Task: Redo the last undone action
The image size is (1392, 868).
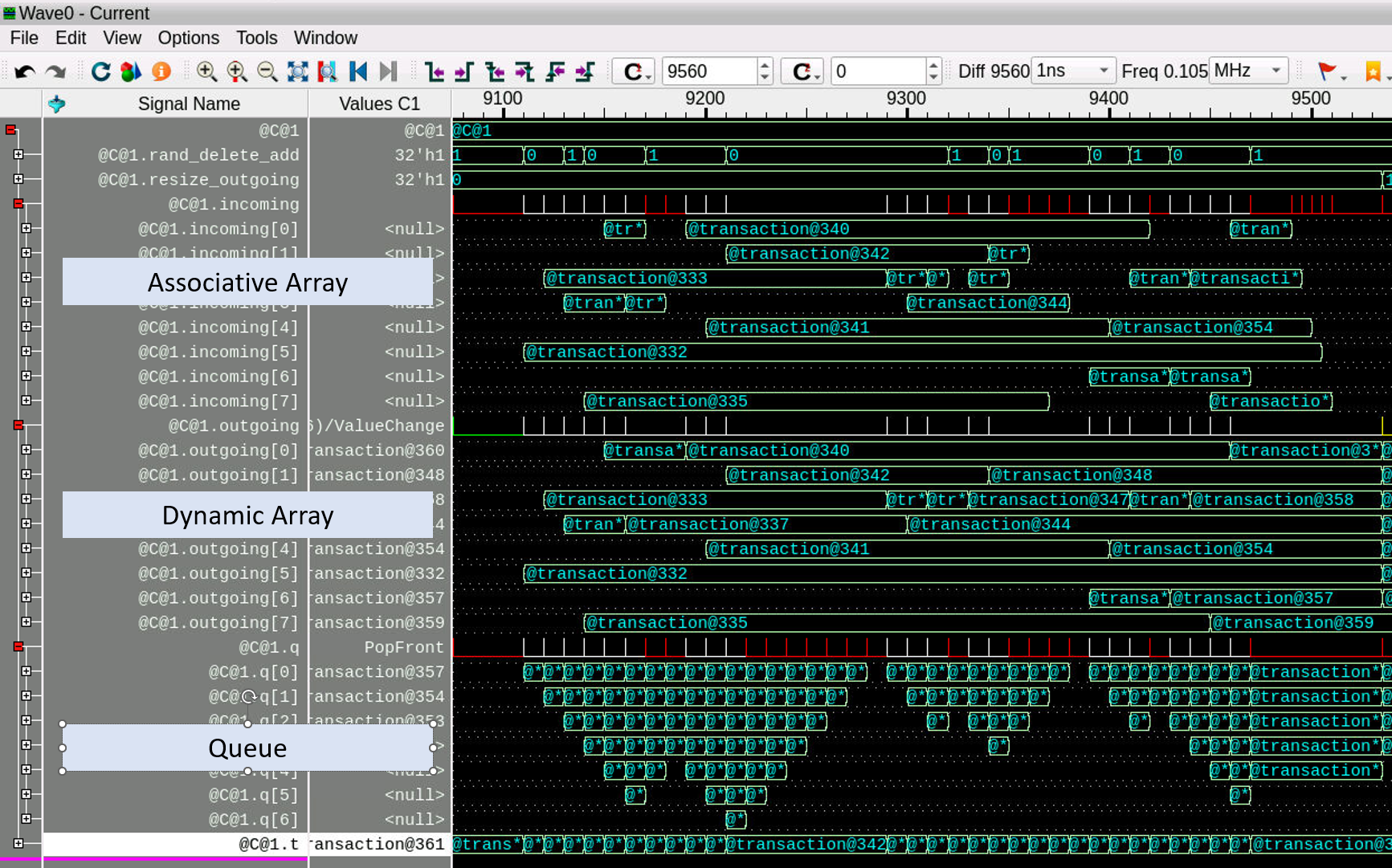Action: (x=55, y=71)
